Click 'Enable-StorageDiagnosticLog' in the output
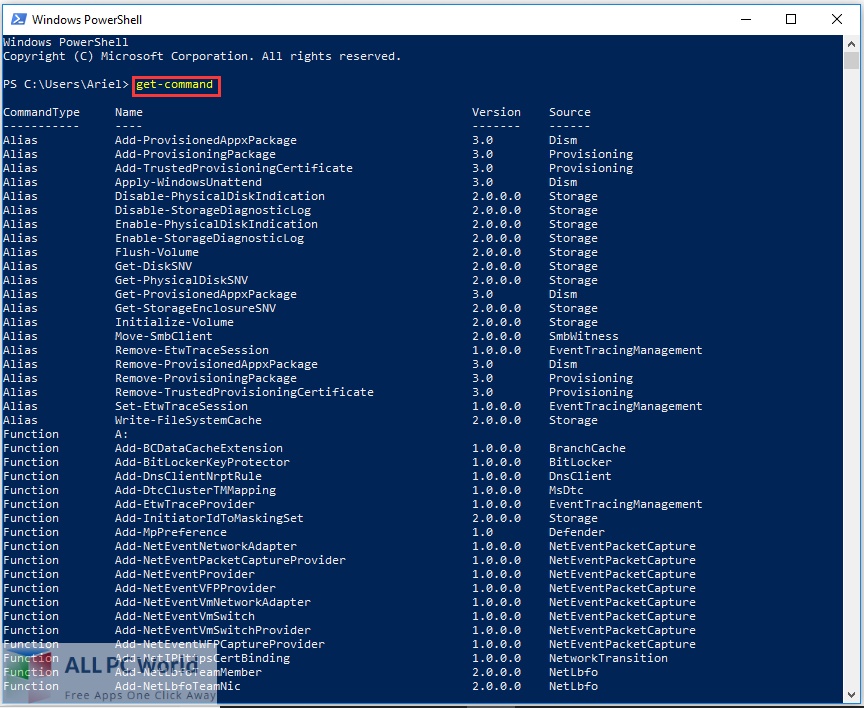Viewport: 864px width, 708px height. tap(209, 239)
